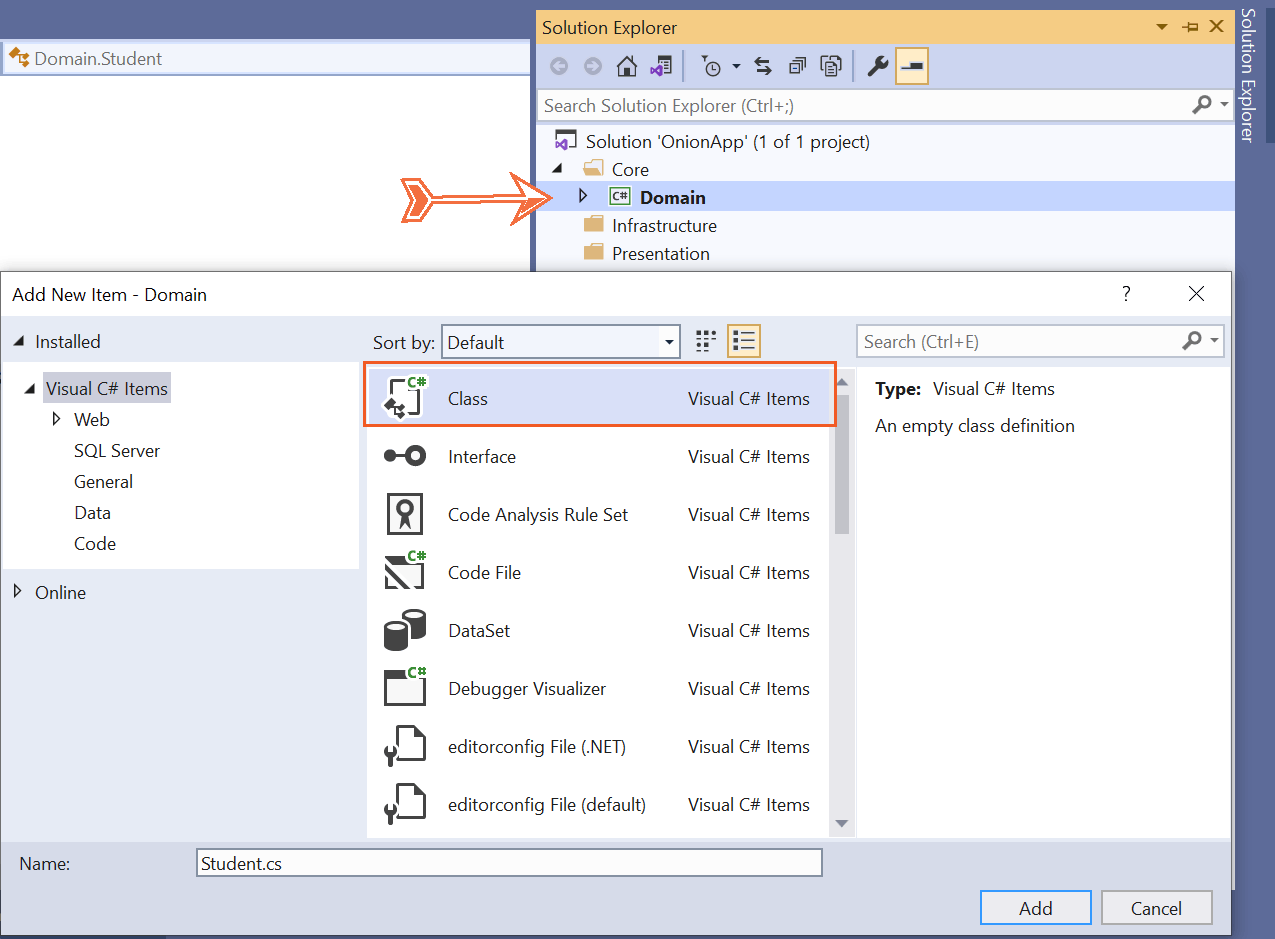The height and width of the screenshot is (939, 1275).
Task: Click the Pending Changes Filter clock icon
Action: point(711,67)
